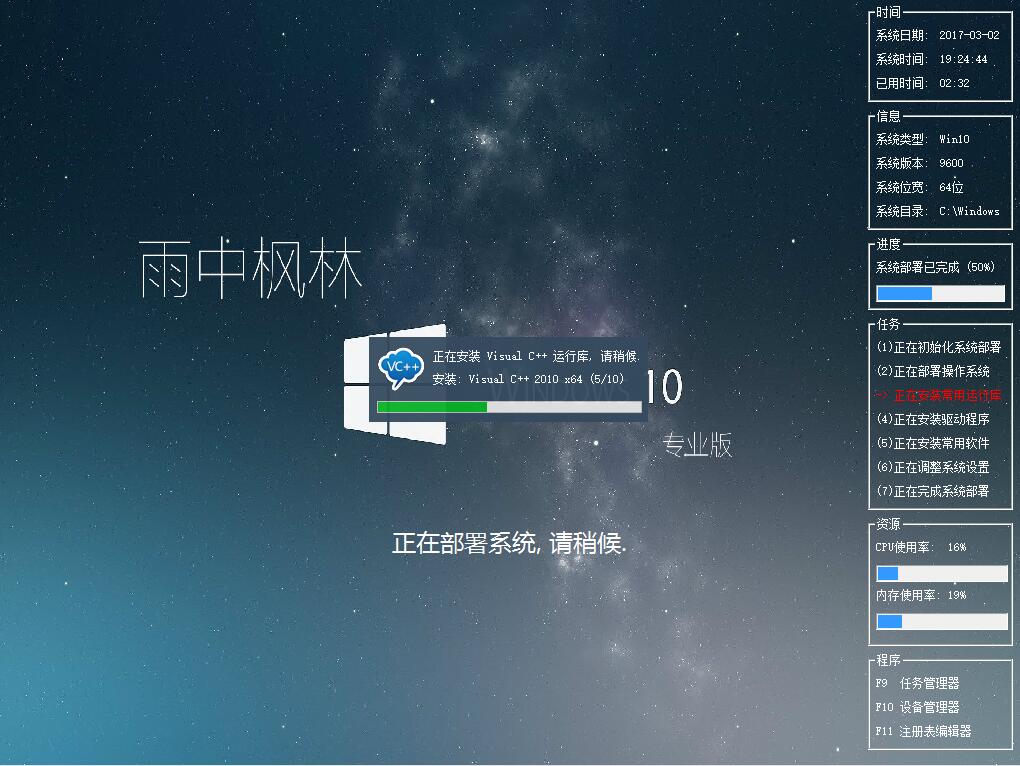Click the CPU usage bar
Image resolution: width=1020 pixels, height=766 pixels.
click(x=942, y=574)
